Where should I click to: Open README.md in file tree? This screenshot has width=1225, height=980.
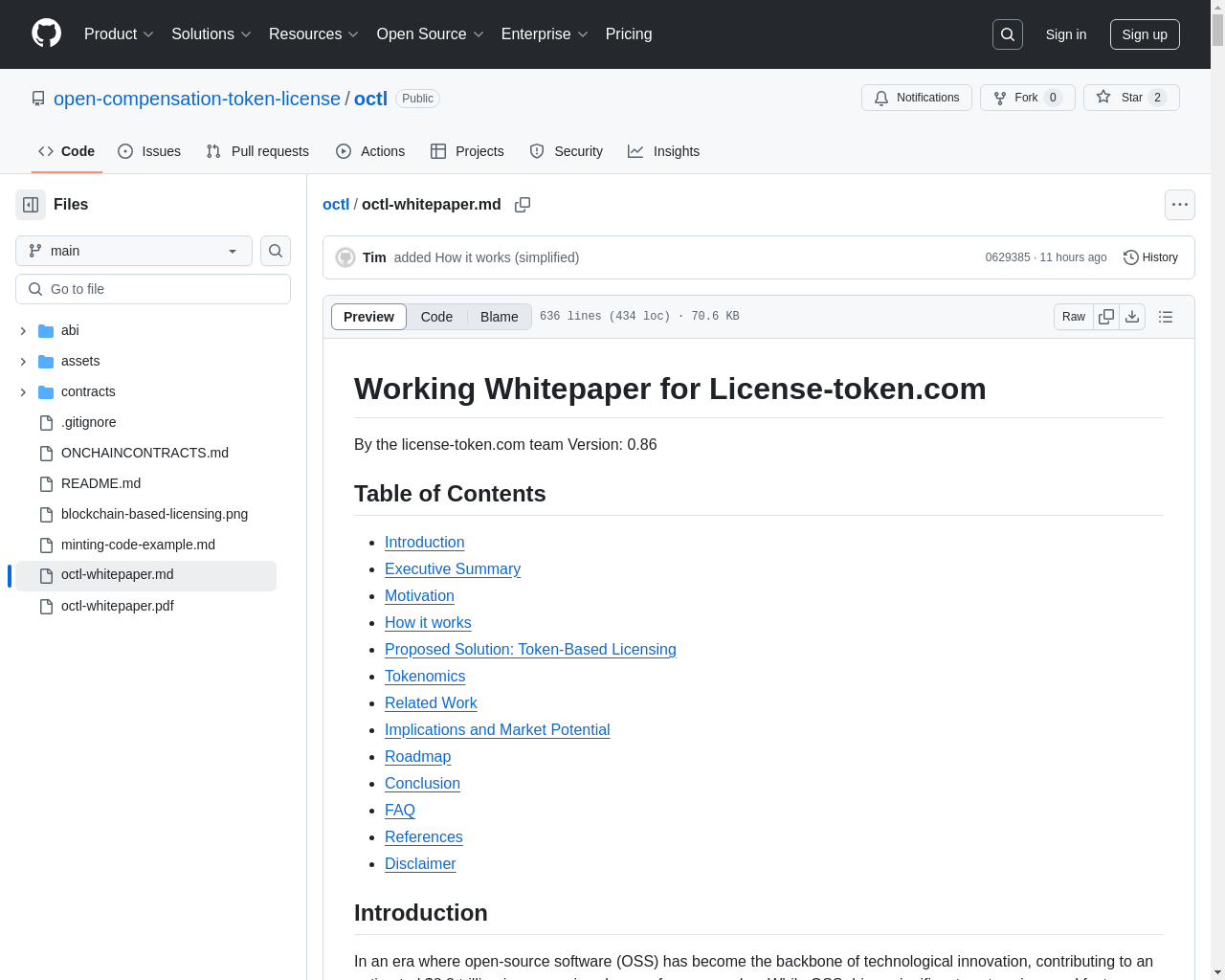tap(100, 483)
